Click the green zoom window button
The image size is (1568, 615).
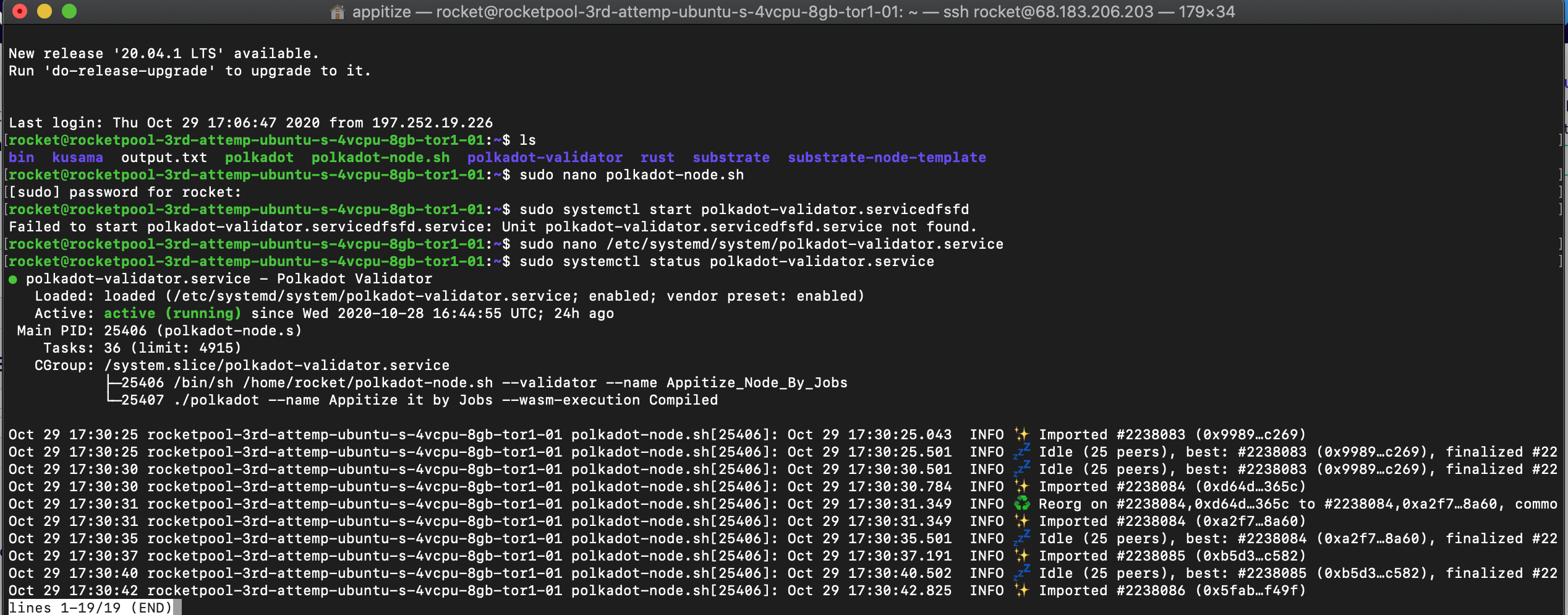click(69, 11)
